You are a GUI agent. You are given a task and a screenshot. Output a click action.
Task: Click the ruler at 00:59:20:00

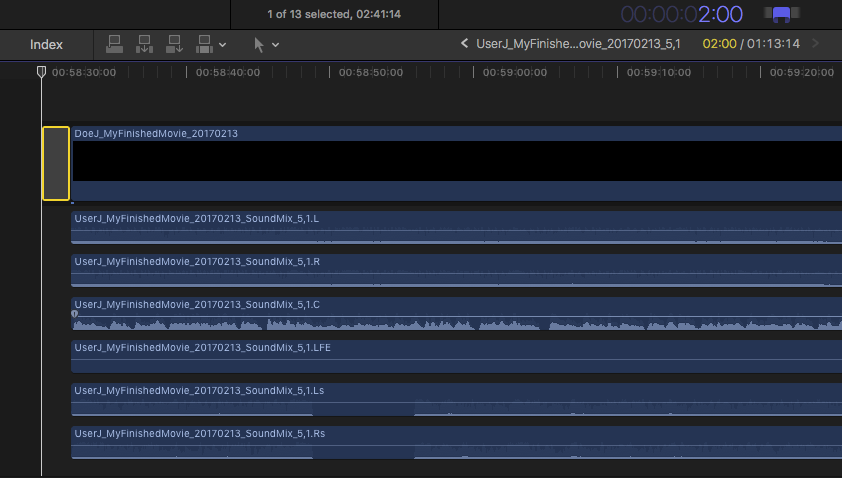(x=802, y=73)
